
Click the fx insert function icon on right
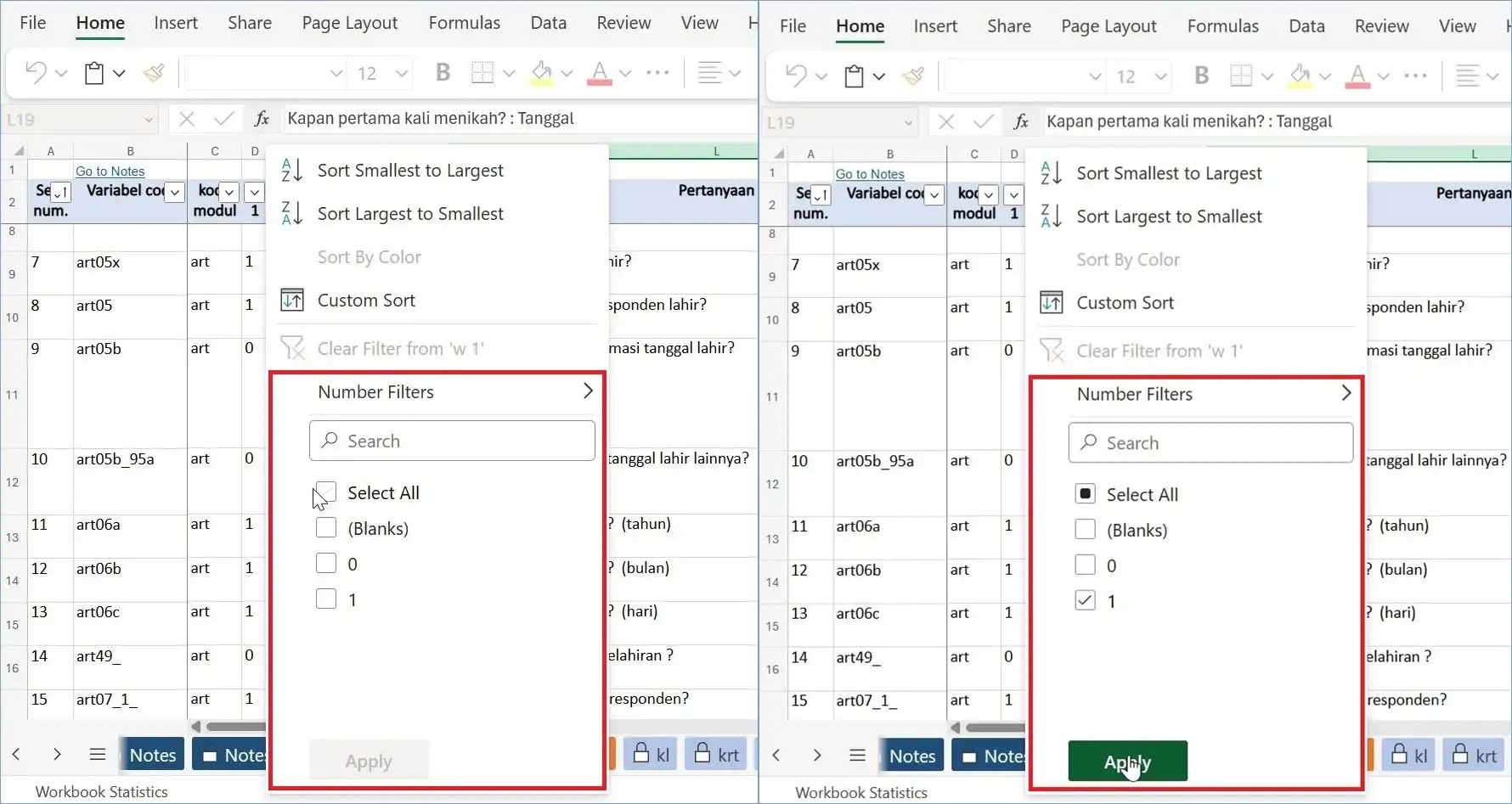click(1021, 122)
